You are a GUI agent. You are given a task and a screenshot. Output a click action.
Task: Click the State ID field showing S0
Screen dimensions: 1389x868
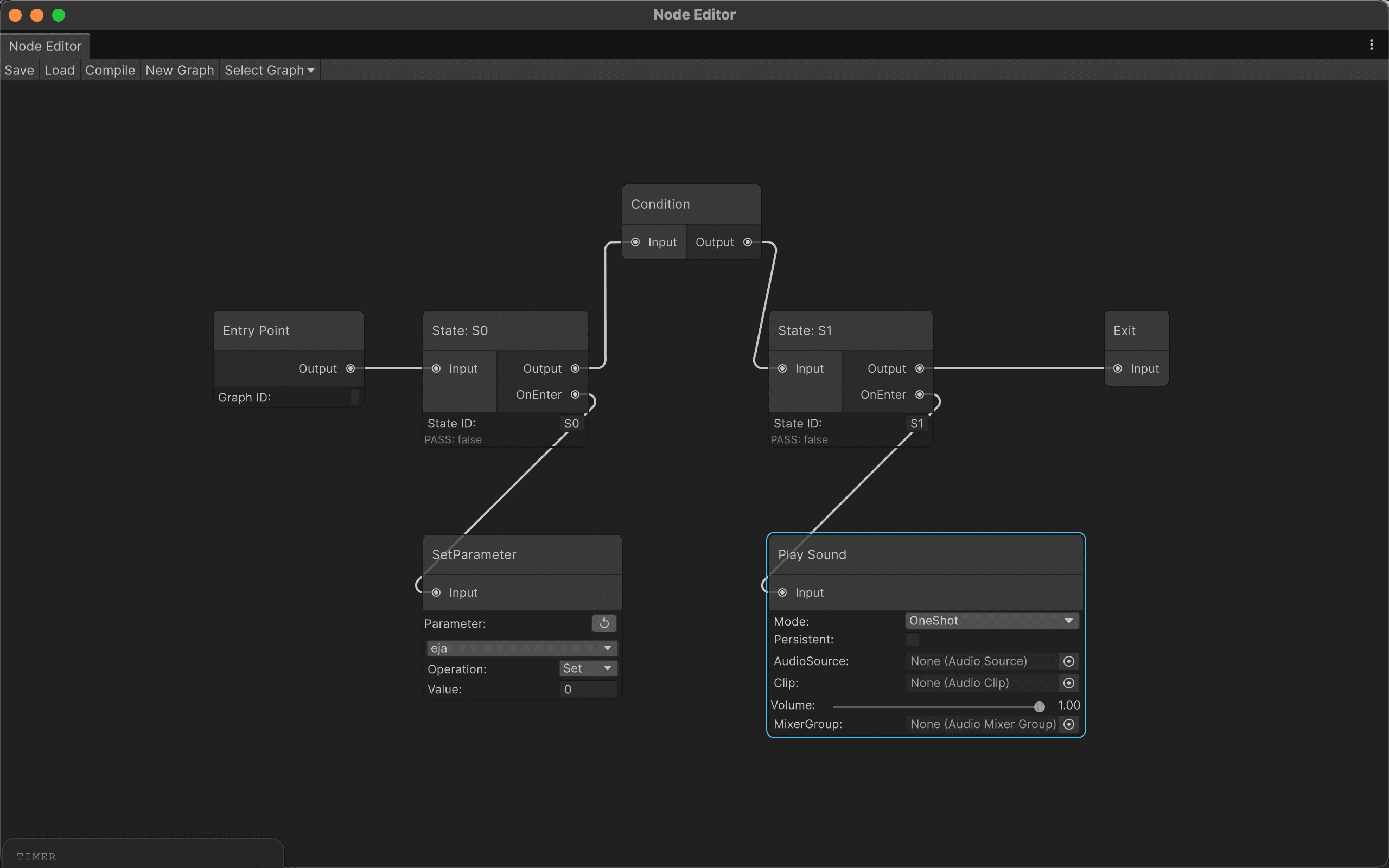pos(572,424)
